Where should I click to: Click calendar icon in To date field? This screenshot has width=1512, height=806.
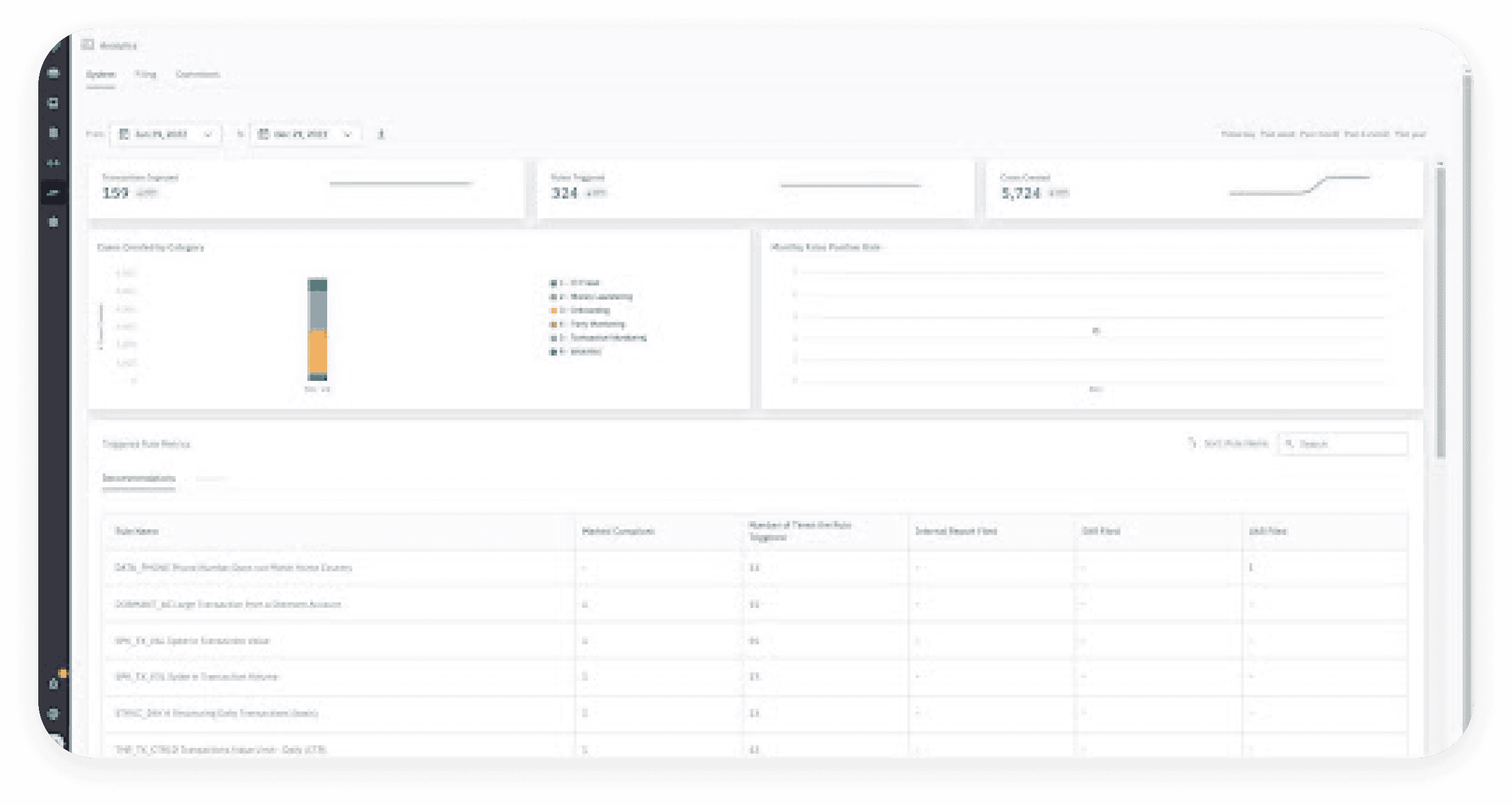click(263, 134)
